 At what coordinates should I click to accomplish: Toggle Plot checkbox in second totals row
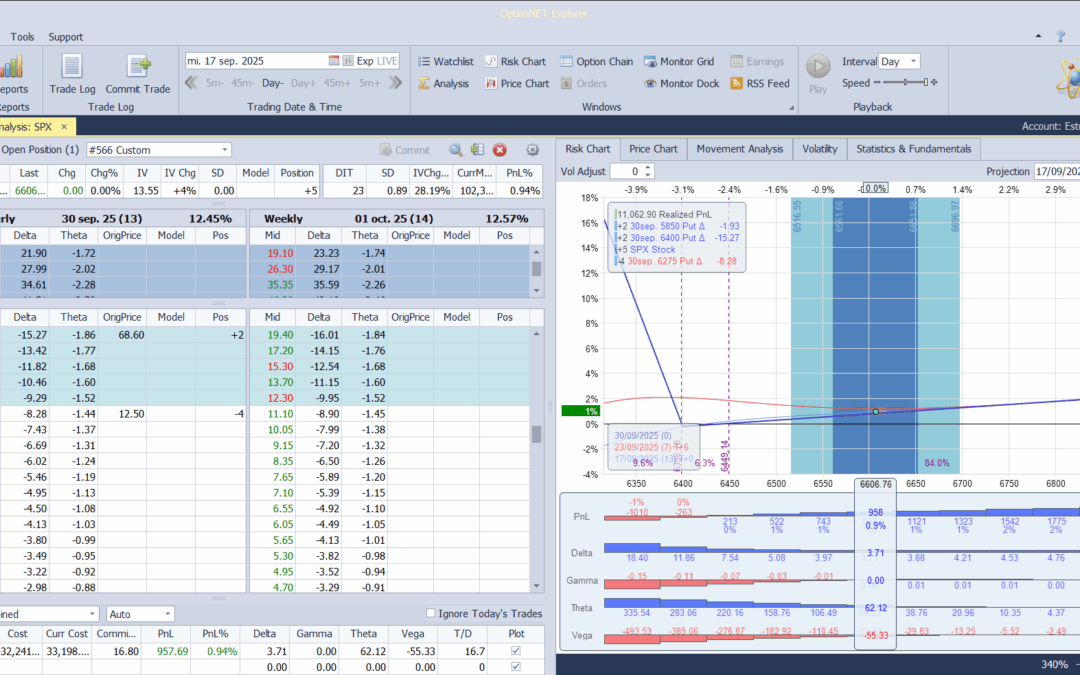pyautogui.click(x=515, y=667)
